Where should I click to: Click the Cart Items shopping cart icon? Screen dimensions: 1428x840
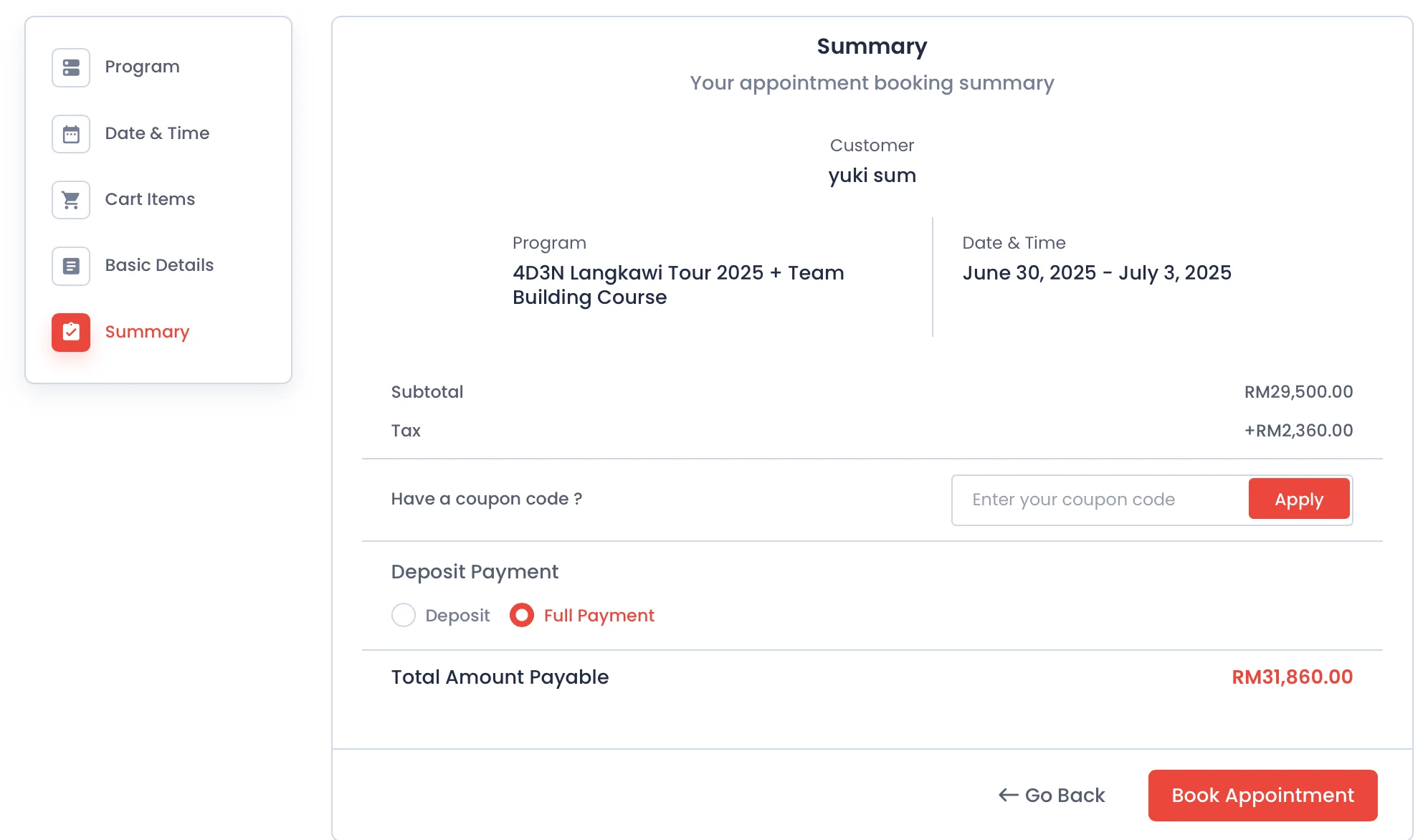coord(71,200)
